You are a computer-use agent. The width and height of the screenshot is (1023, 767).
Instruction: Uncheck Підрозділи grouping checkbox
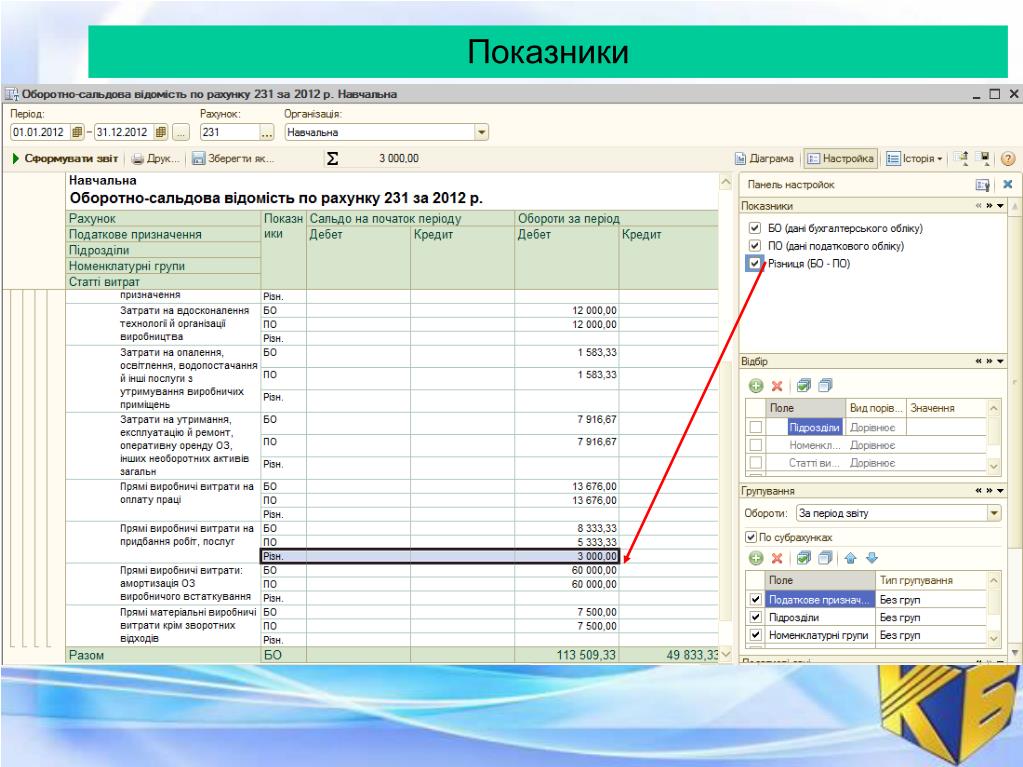point(756,617)
